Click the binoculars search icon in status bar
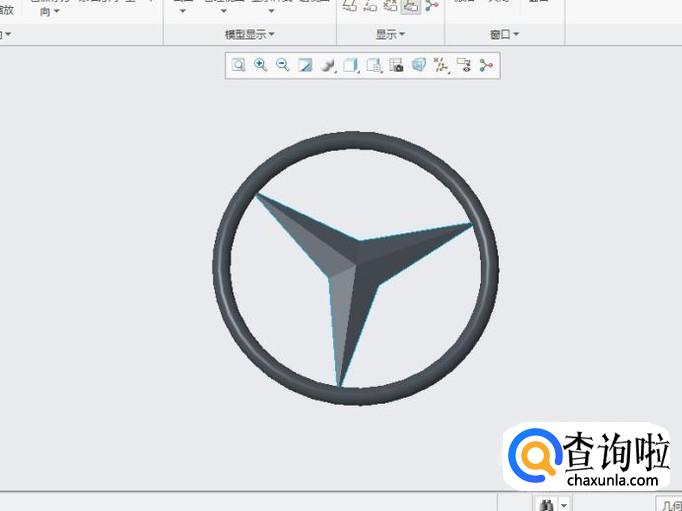Screen dimensions: 682x511 click(x=547, y=505)
